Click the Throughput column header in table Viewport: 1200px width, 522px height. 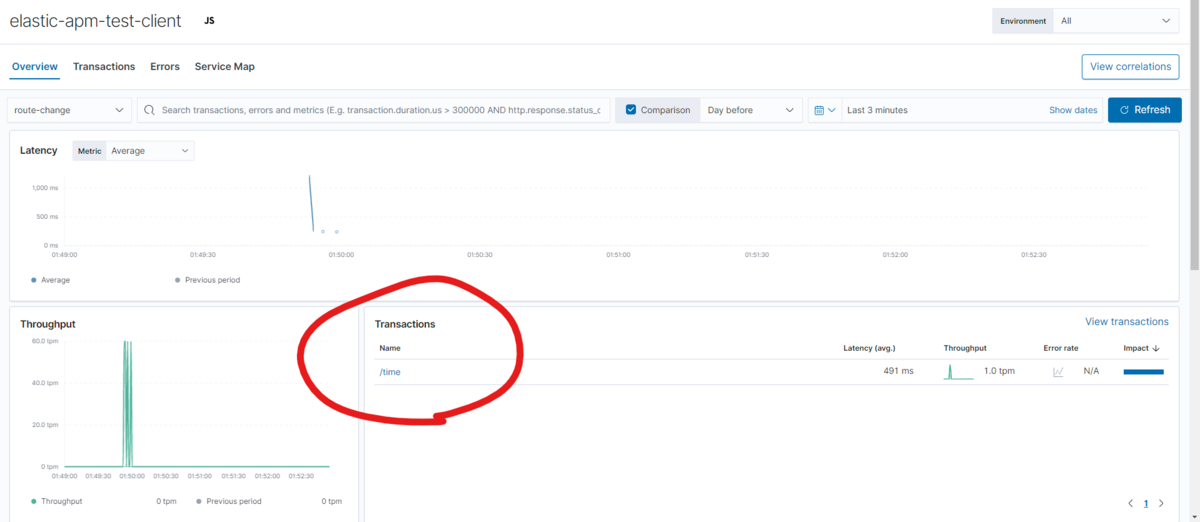965,348
